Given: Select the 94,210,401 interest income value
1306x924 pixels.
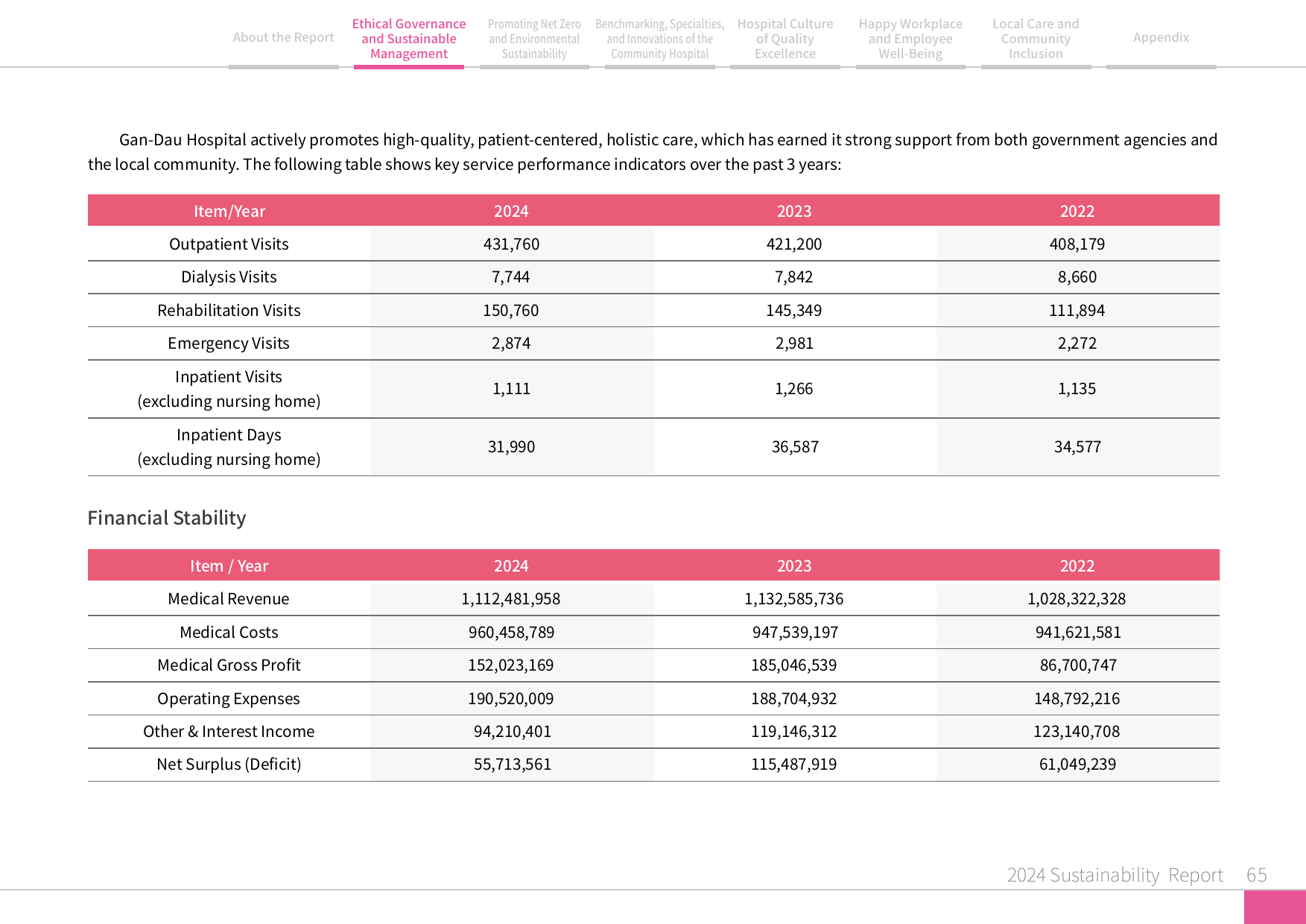Looking at the screenshot, I should [513, 732].
